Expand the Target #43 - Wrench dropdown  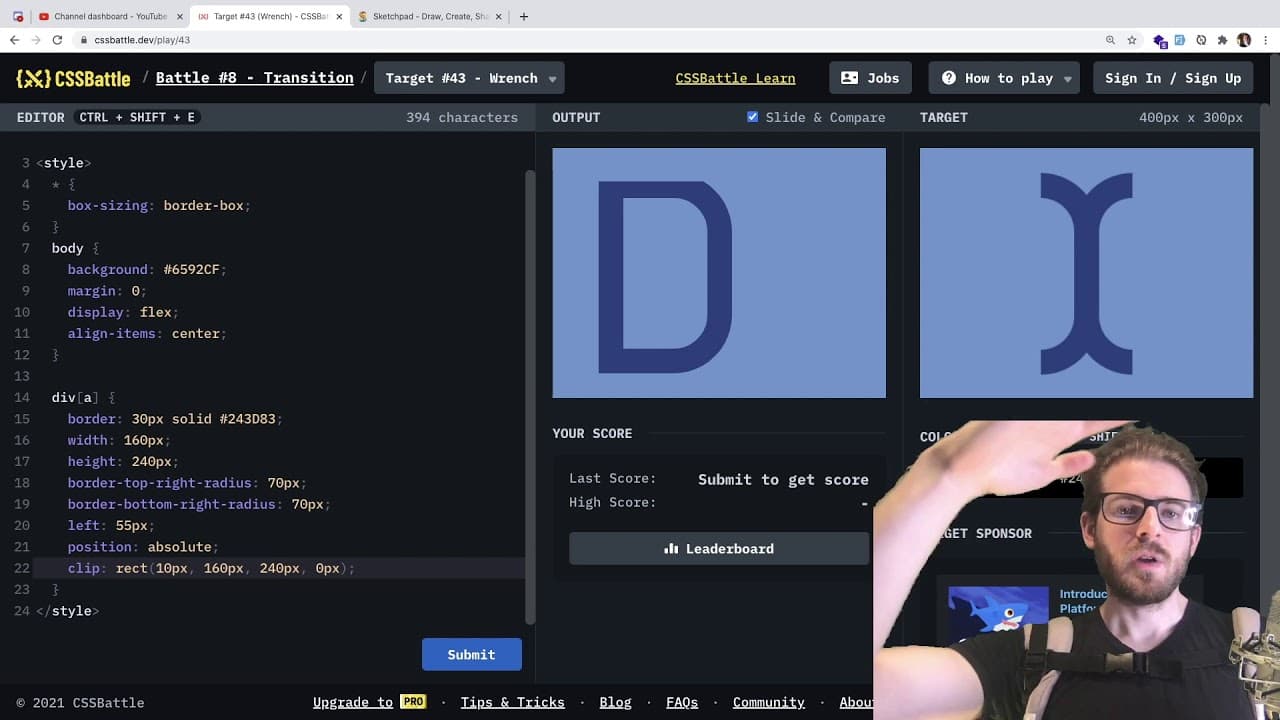pos(469,78)
